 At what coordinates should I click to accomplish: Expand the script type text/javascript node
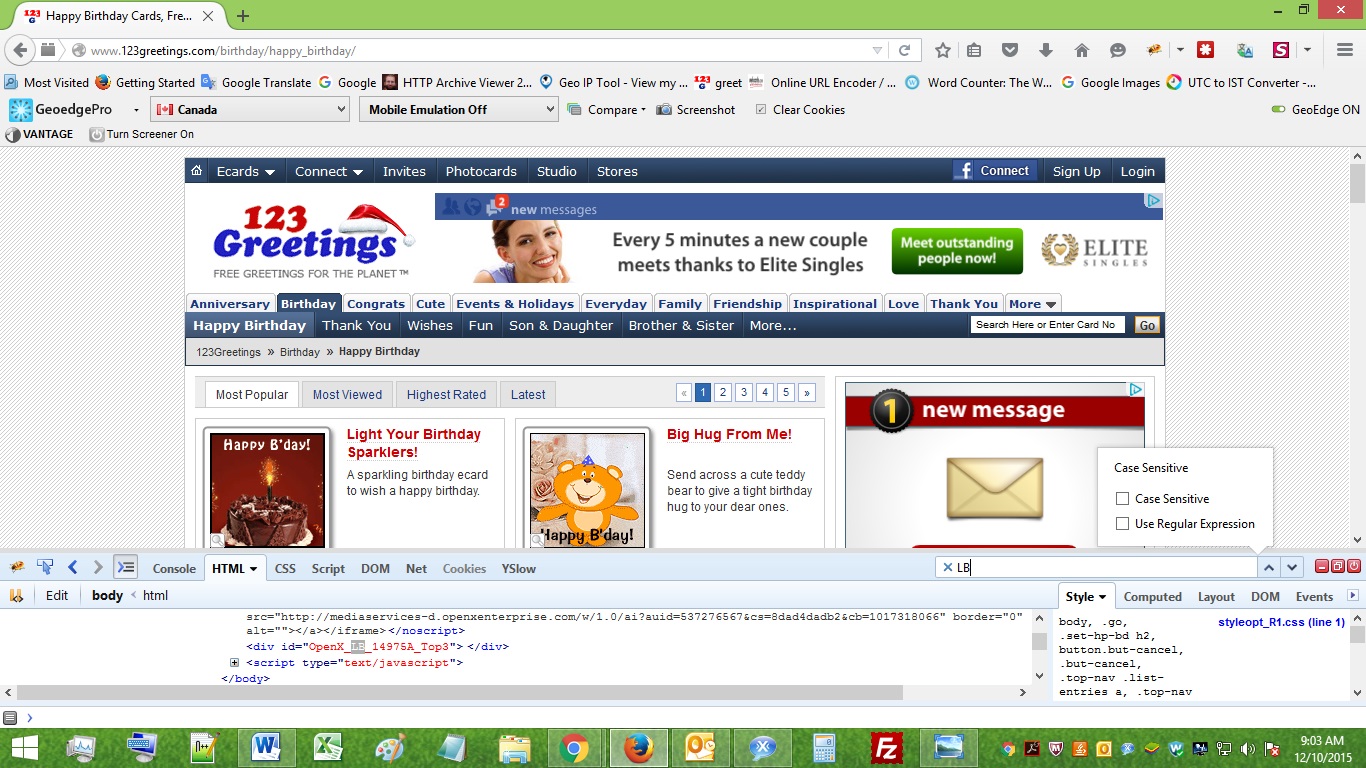(234, 662)
